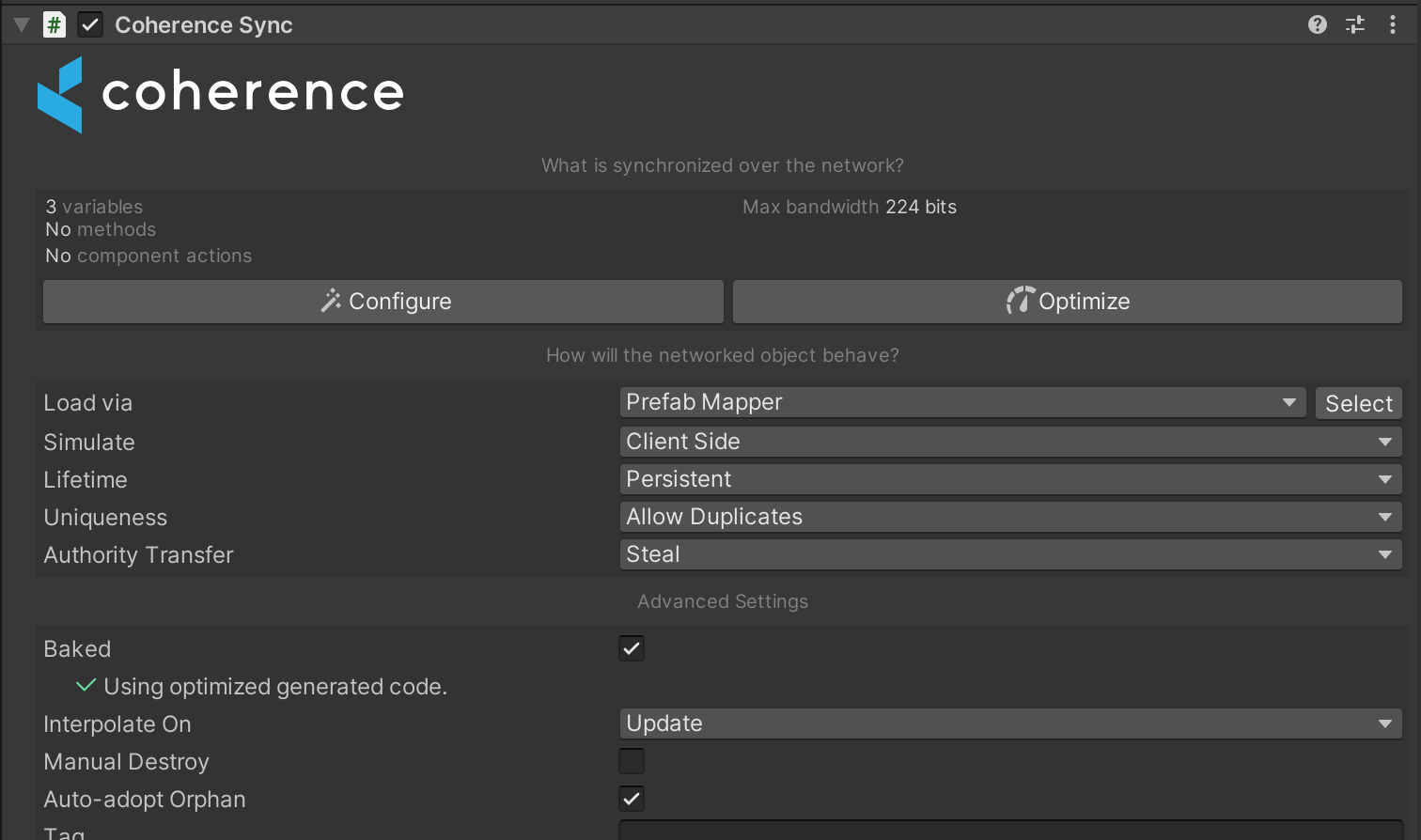The width and height of the screenshot is (1421, 840).
Task: Disable the Coherence Sync component checkbox
Action: 90,24
